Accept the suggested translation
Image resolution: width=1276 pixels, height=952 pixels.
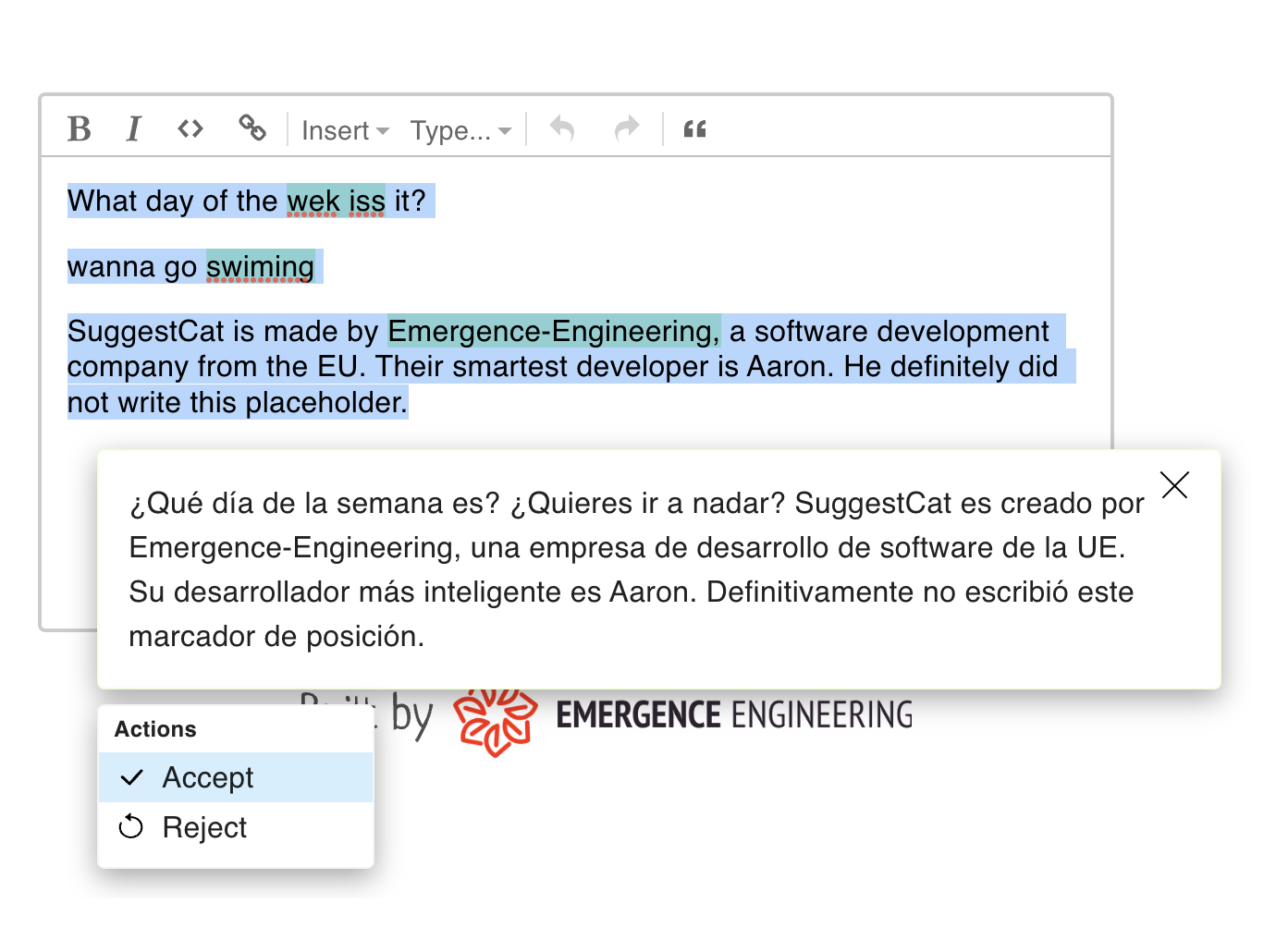click(x=236, y=777)
